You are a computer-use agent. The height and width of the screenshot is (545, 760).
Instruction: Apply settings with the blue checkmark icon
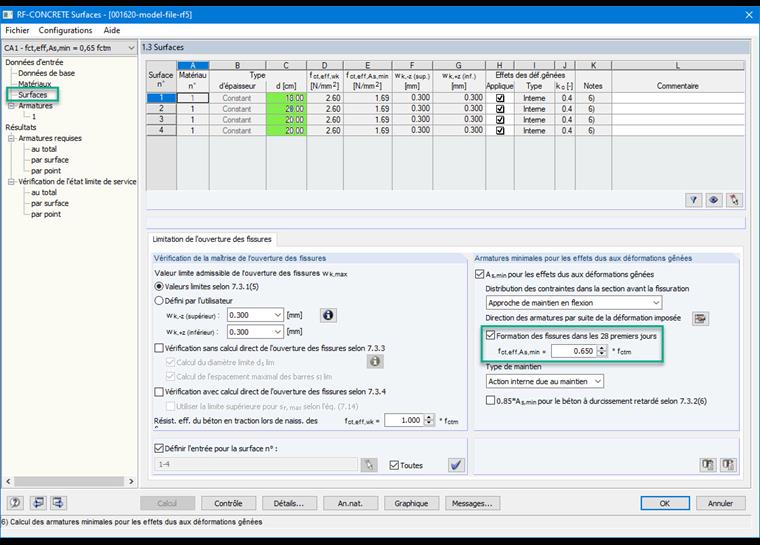click(456, 465)
